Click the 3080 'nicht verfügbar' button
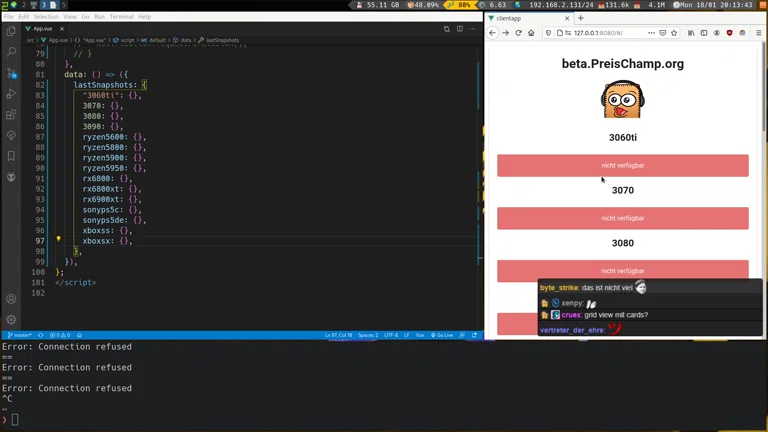Screen dimensions: 768x432 point(623,271)
